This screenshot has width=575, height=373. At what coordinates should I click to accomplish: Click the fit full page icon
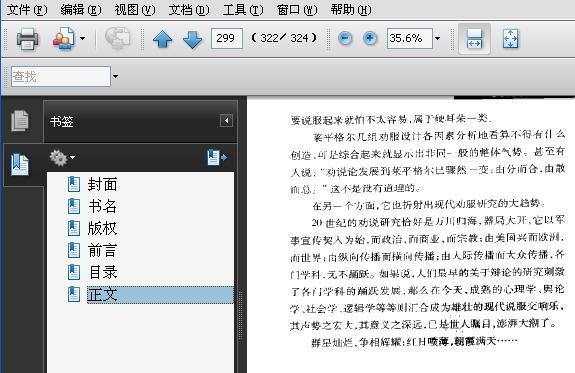510,39
